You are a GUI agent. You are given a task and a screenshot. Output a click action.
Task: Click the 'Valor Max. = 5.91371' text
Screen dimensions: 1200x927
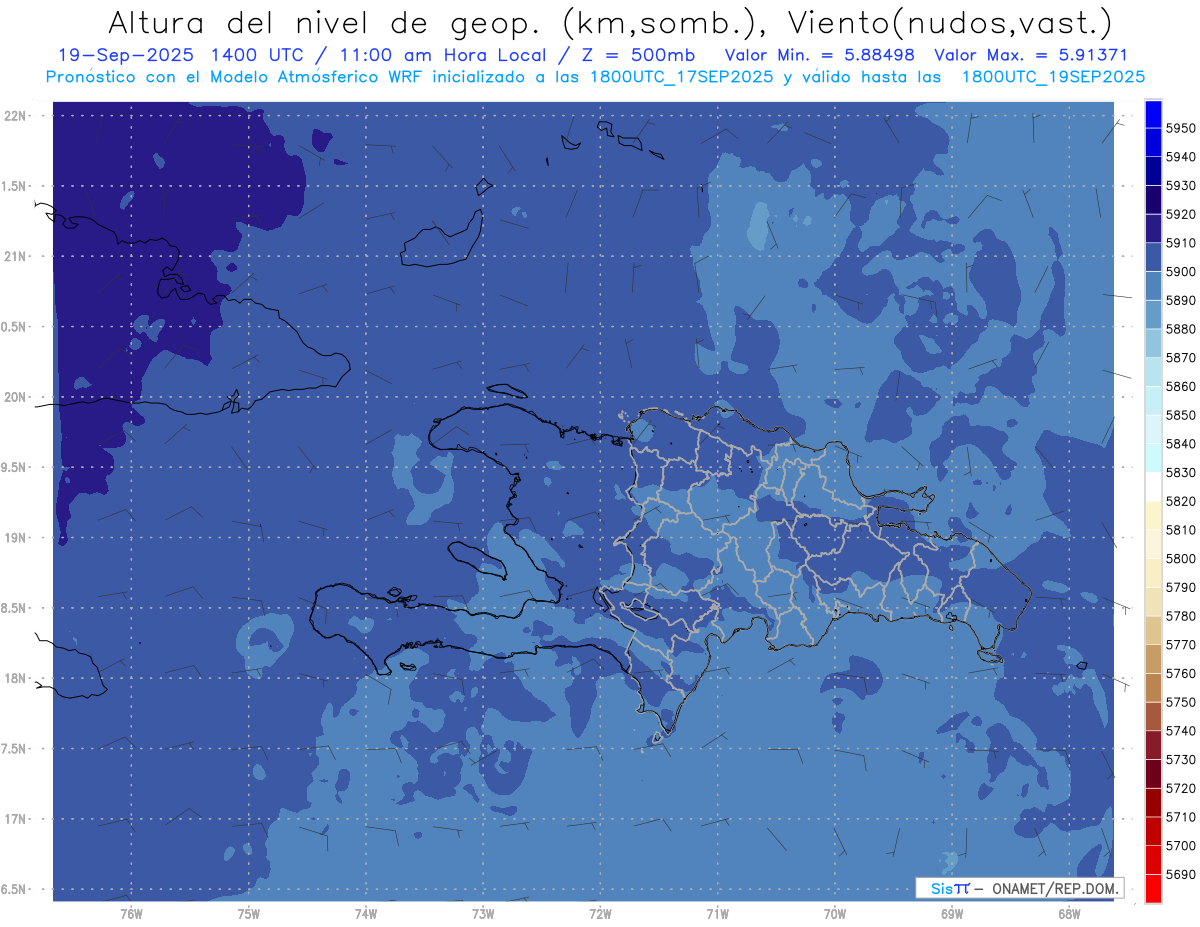point(1031,55)
